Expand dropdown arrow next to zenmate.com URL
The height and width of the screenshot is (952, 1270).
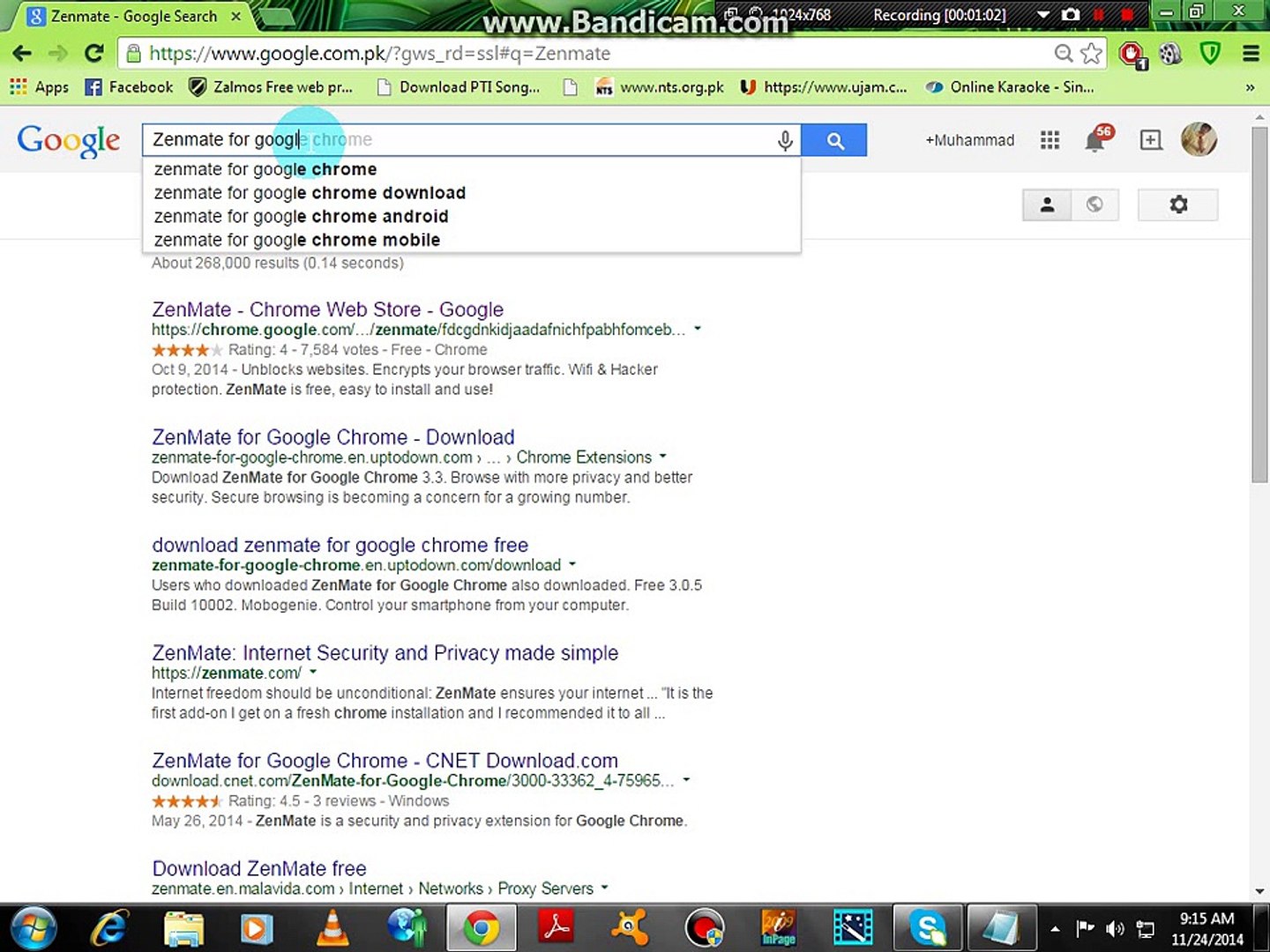click(313, 673)
